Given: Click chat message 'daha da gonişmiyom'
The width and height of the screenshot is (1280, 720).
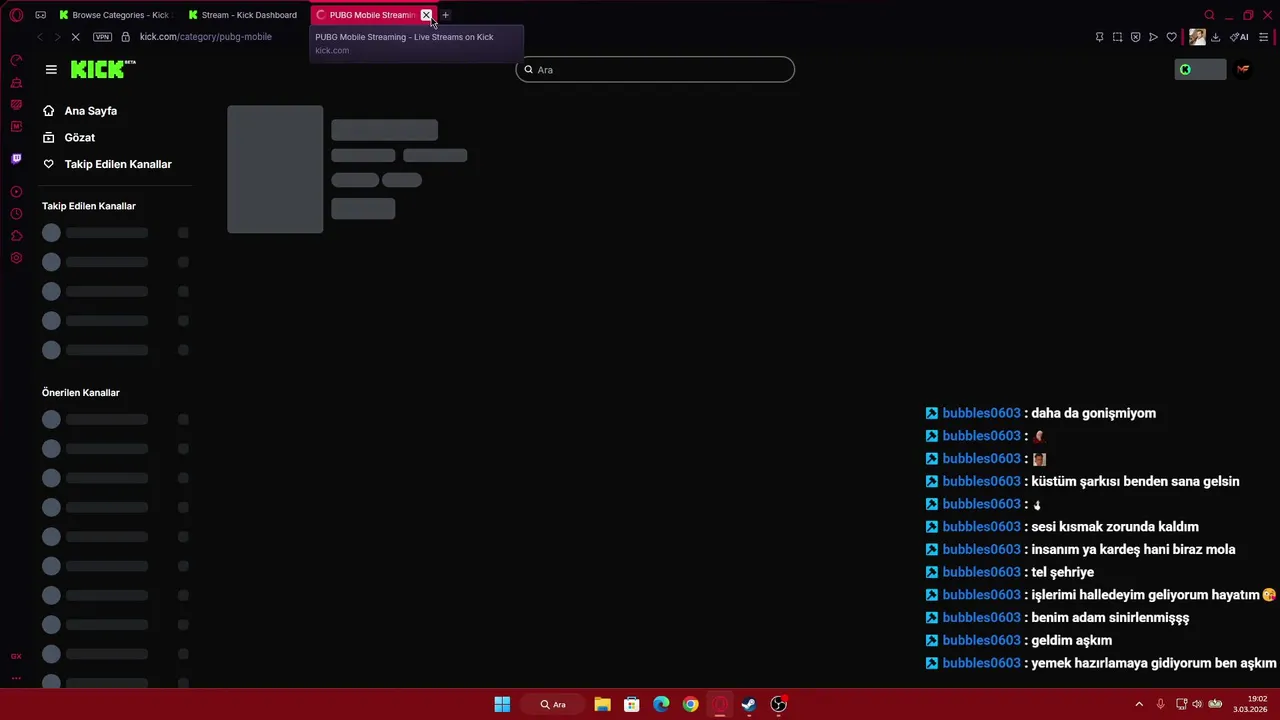Looking at the screenshot, I should [x=1093, y=413].
